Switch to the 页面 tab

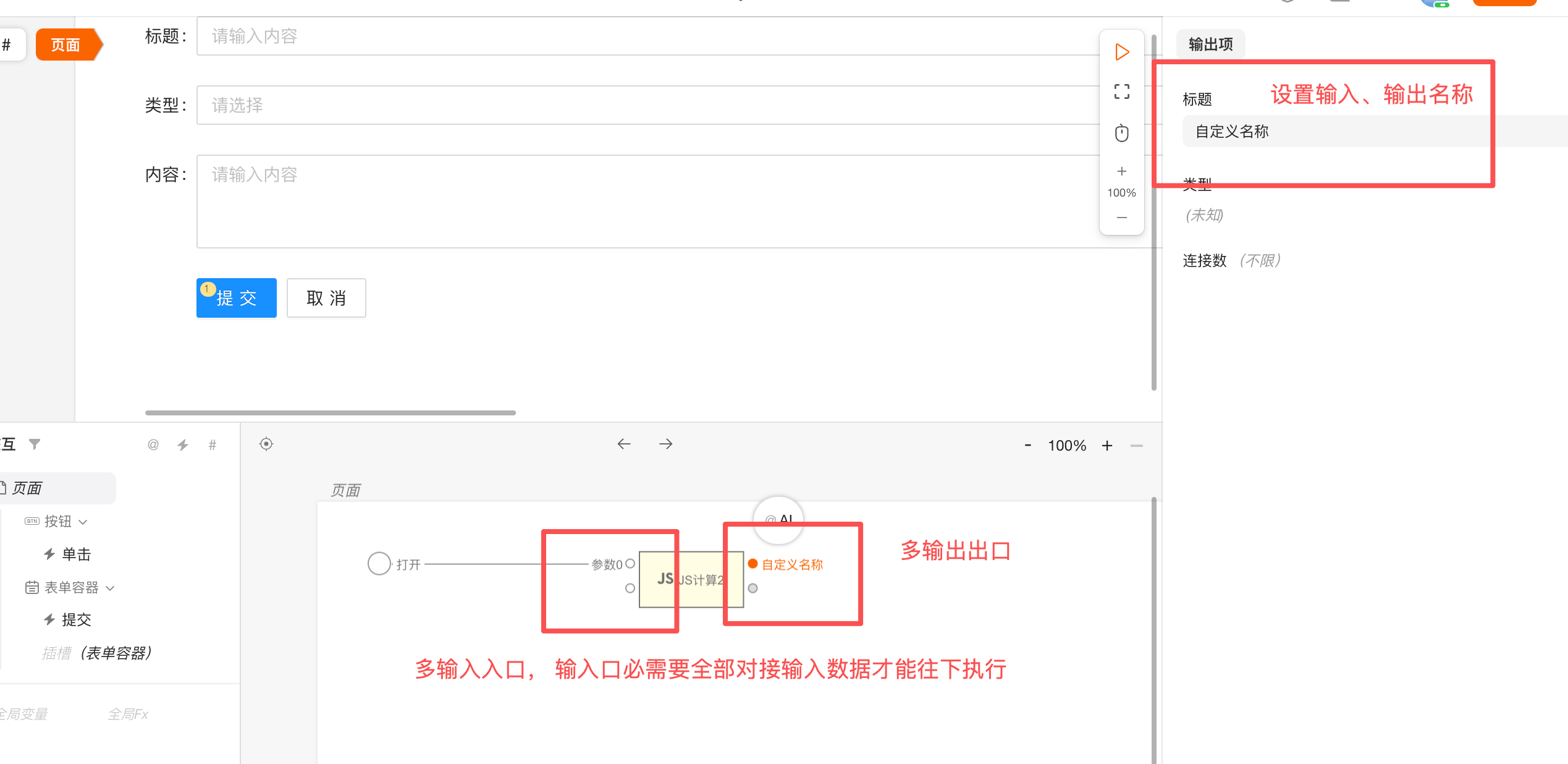[65, 45]
